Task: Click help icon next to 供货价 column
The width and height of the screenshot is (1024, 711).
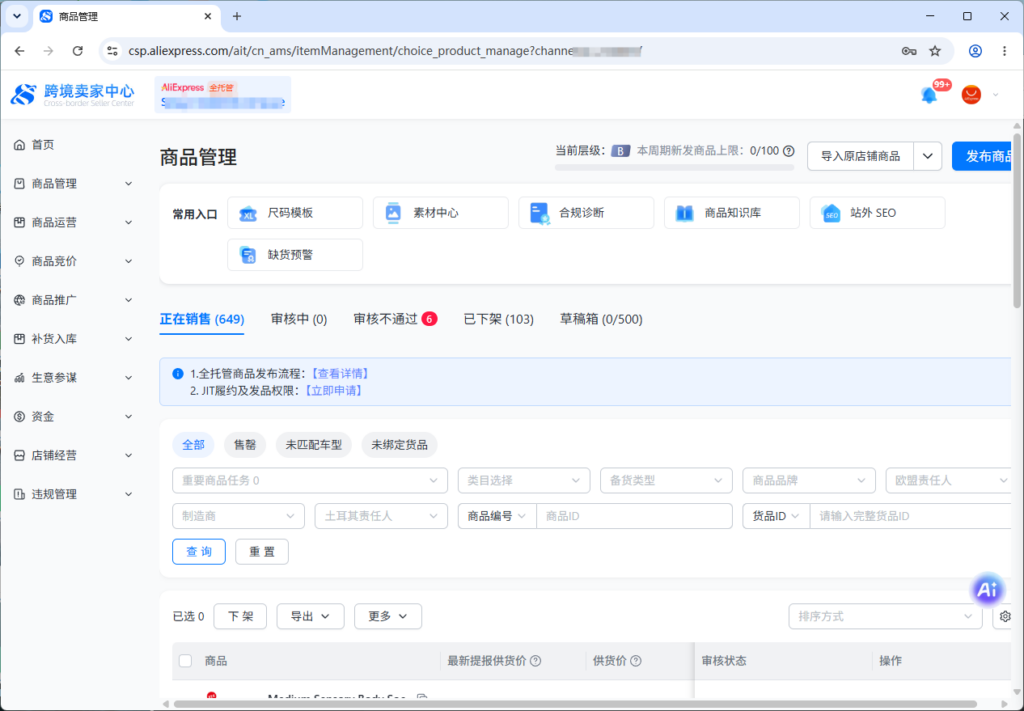Action: (635, 661)
